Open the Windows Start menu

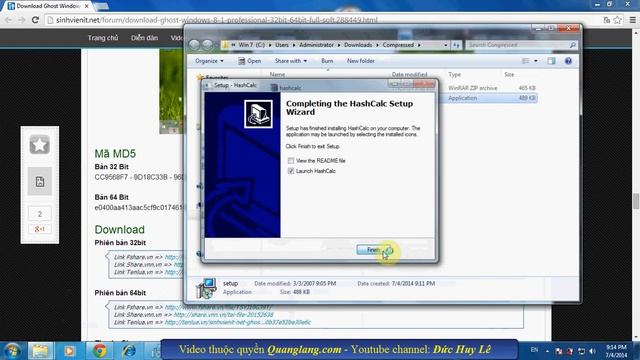coord(12,351)
